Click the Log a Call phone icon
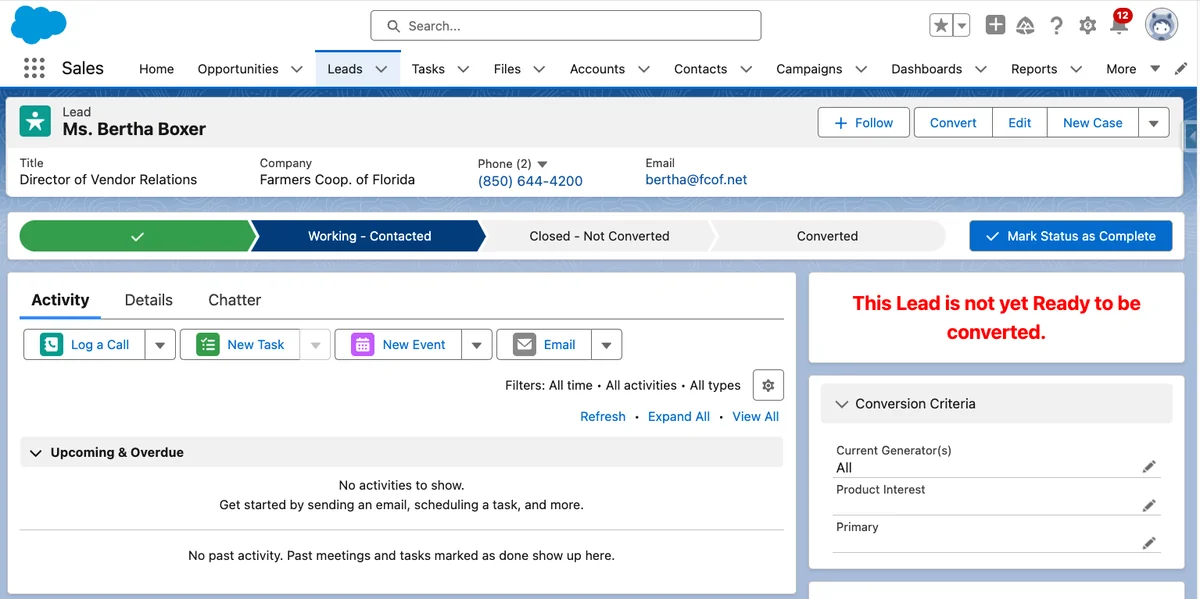 (51, 345)
